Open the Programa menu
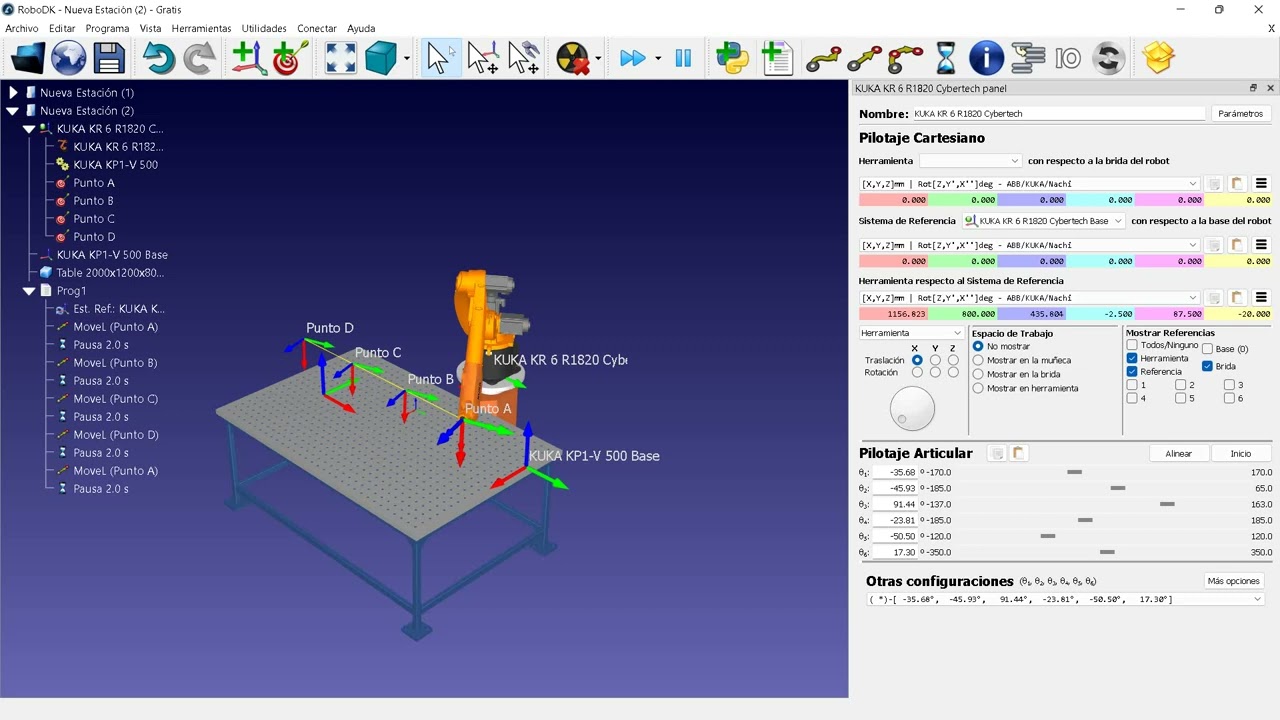 point(107,28)
